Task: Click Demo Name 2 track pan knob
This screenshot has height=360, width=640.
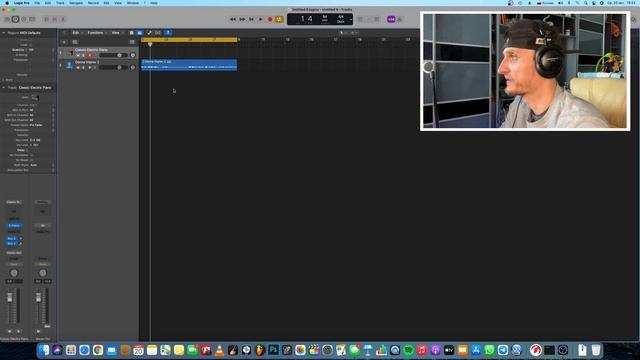Action: tap(133, 67)
